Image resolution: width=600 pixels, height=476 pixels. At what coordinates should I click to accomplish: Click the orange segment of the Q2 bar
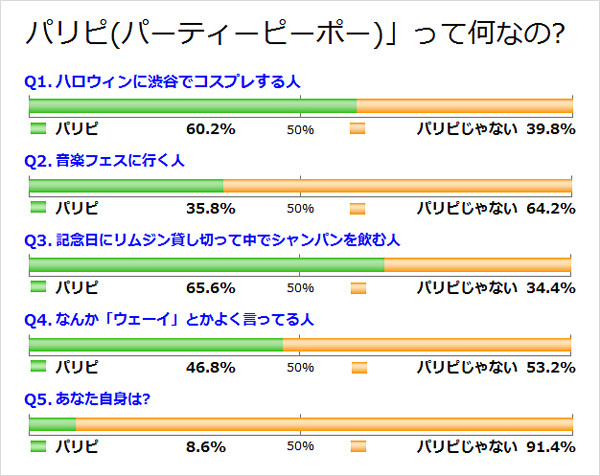(x=397, y=186)
